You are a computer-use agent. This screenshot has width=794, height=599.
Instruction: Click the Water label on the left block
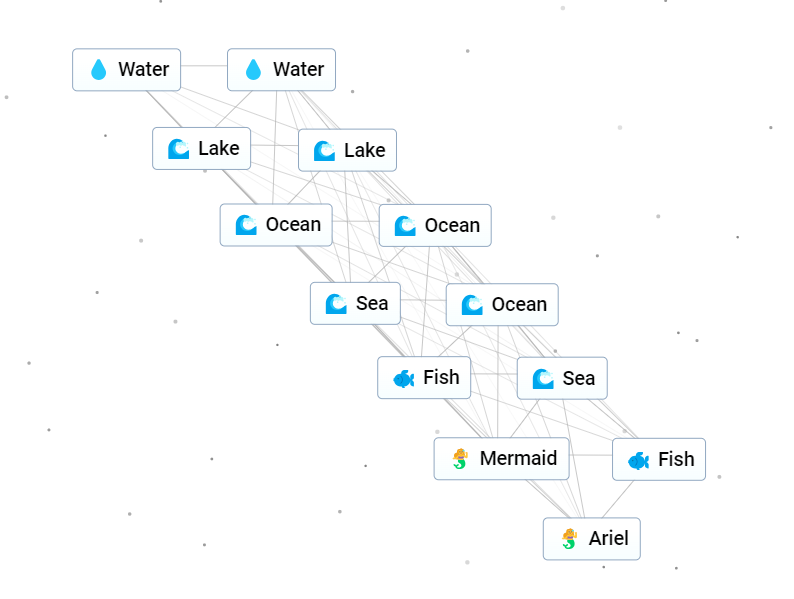click(x=144, y=69)
